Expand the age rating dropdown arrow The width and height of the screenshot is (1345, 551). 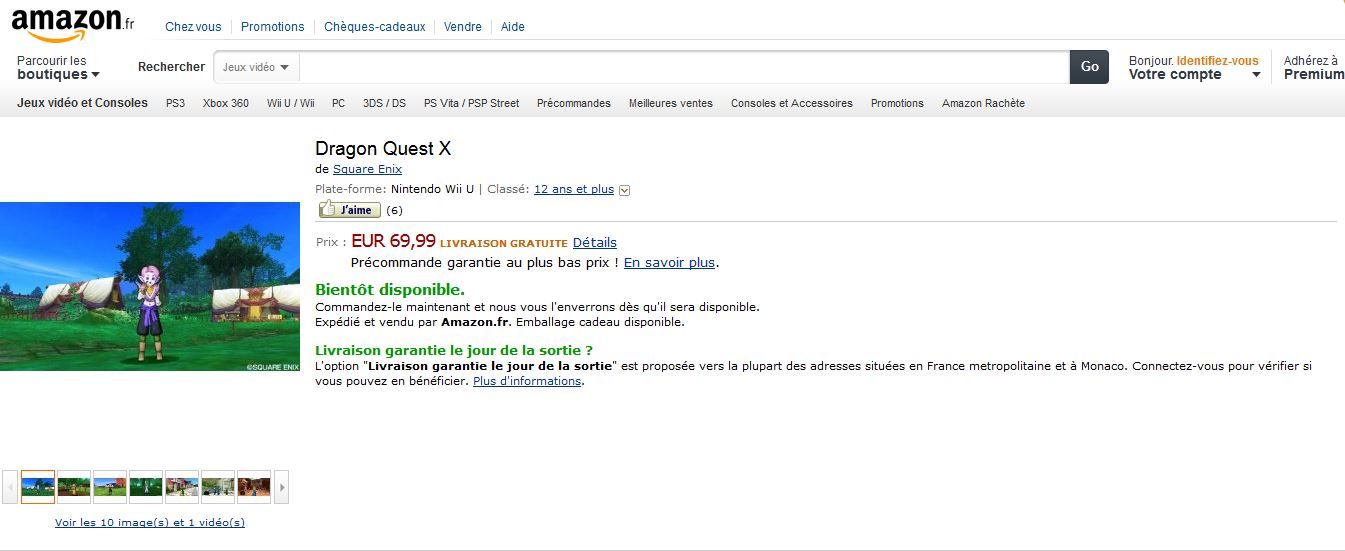[625, 190]
